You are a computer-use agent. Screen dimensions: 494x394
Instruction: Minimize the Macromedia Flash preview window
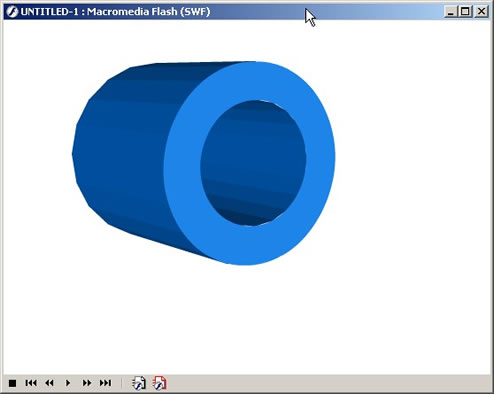point(451,12)
